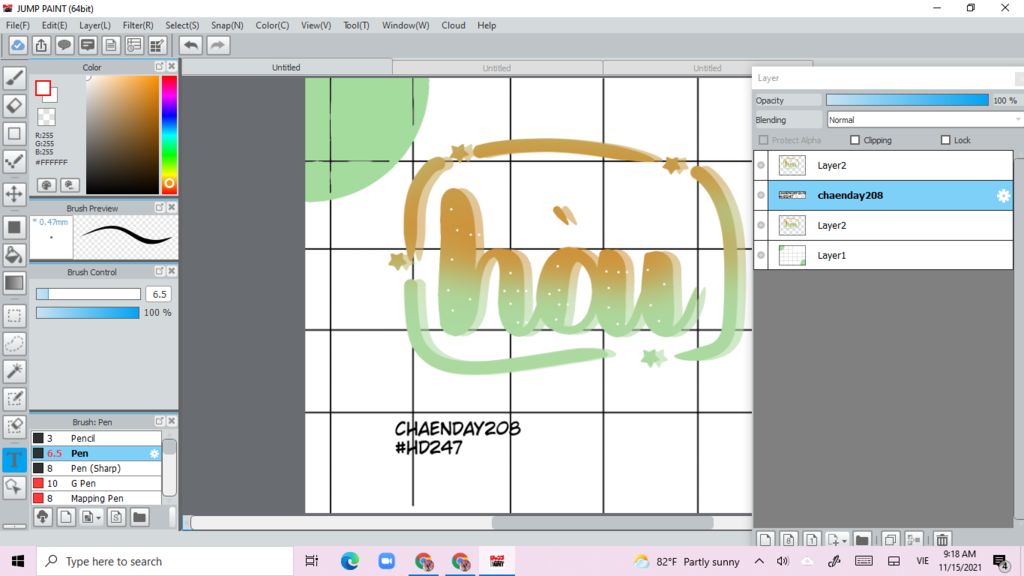This screenshot has height=576, width=1024.
Task: Open the File menu
Action: coord(18,25)
